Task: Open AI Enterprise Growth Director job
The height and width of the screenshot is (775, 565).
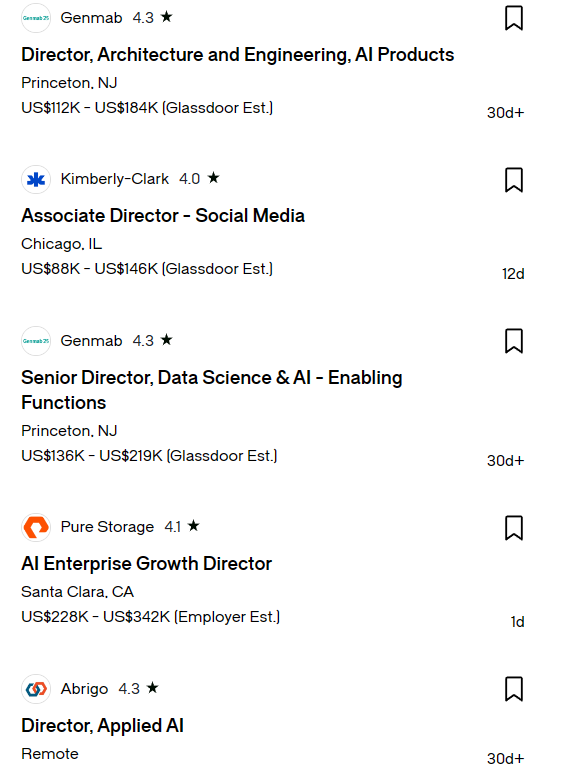Action: pos(146,563)
